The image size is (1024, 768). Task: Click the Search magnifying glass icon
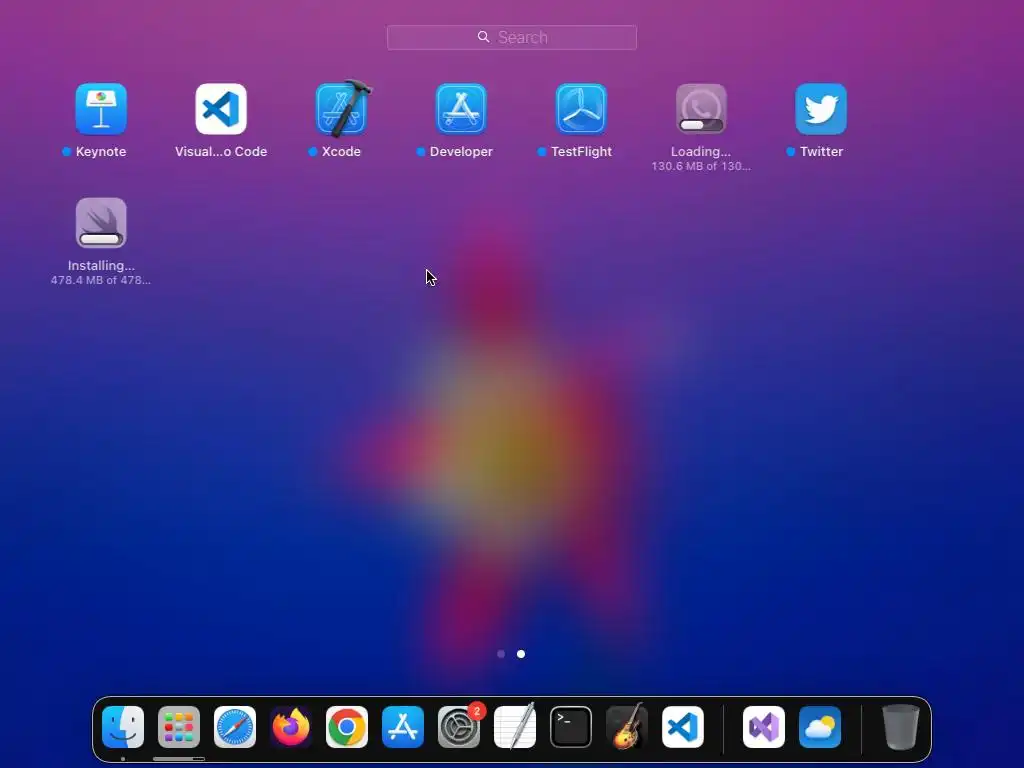(x=483, y=37)
